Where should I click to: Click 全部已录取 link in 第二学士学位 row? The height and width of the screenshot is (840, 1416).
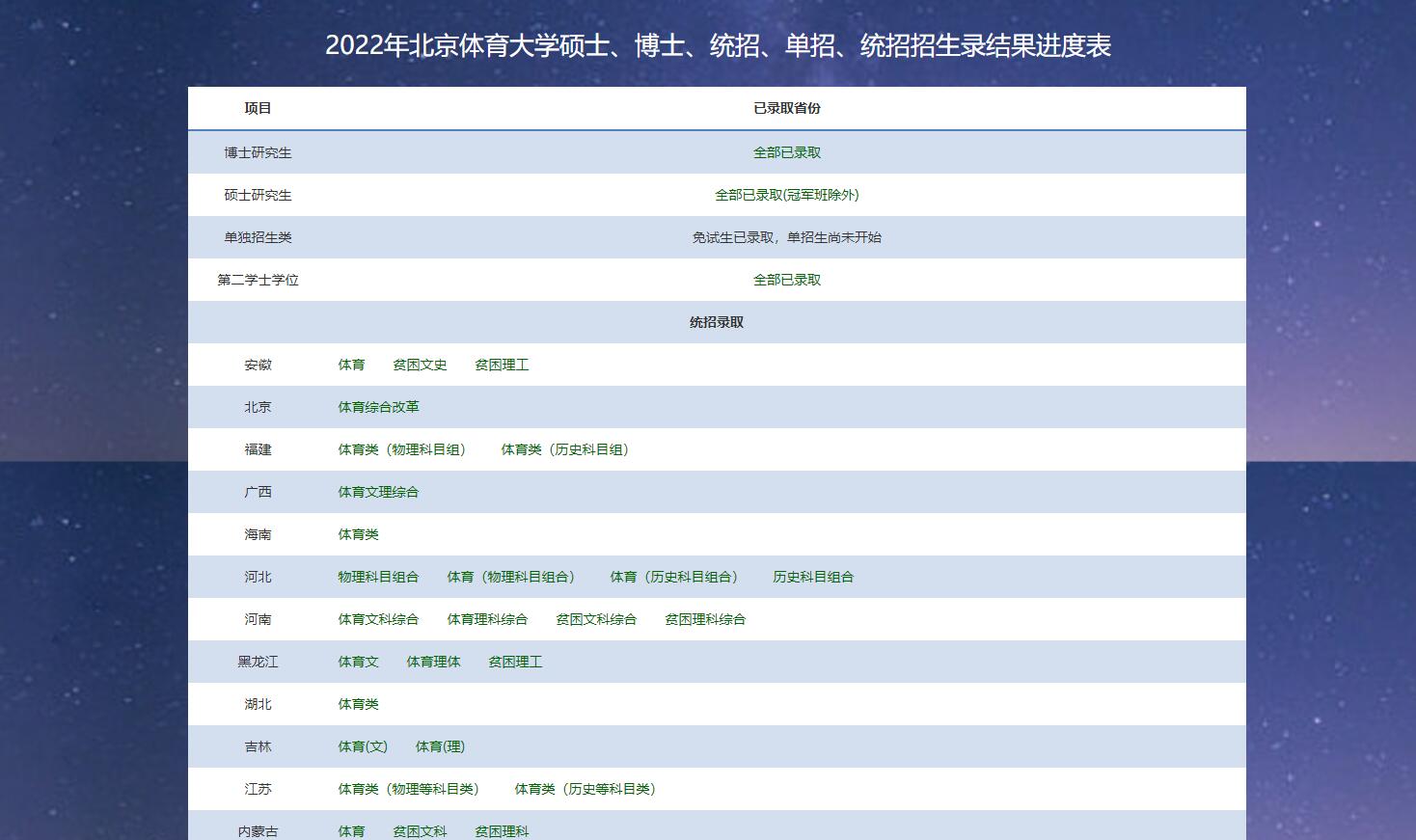click(x=786, y=280)
